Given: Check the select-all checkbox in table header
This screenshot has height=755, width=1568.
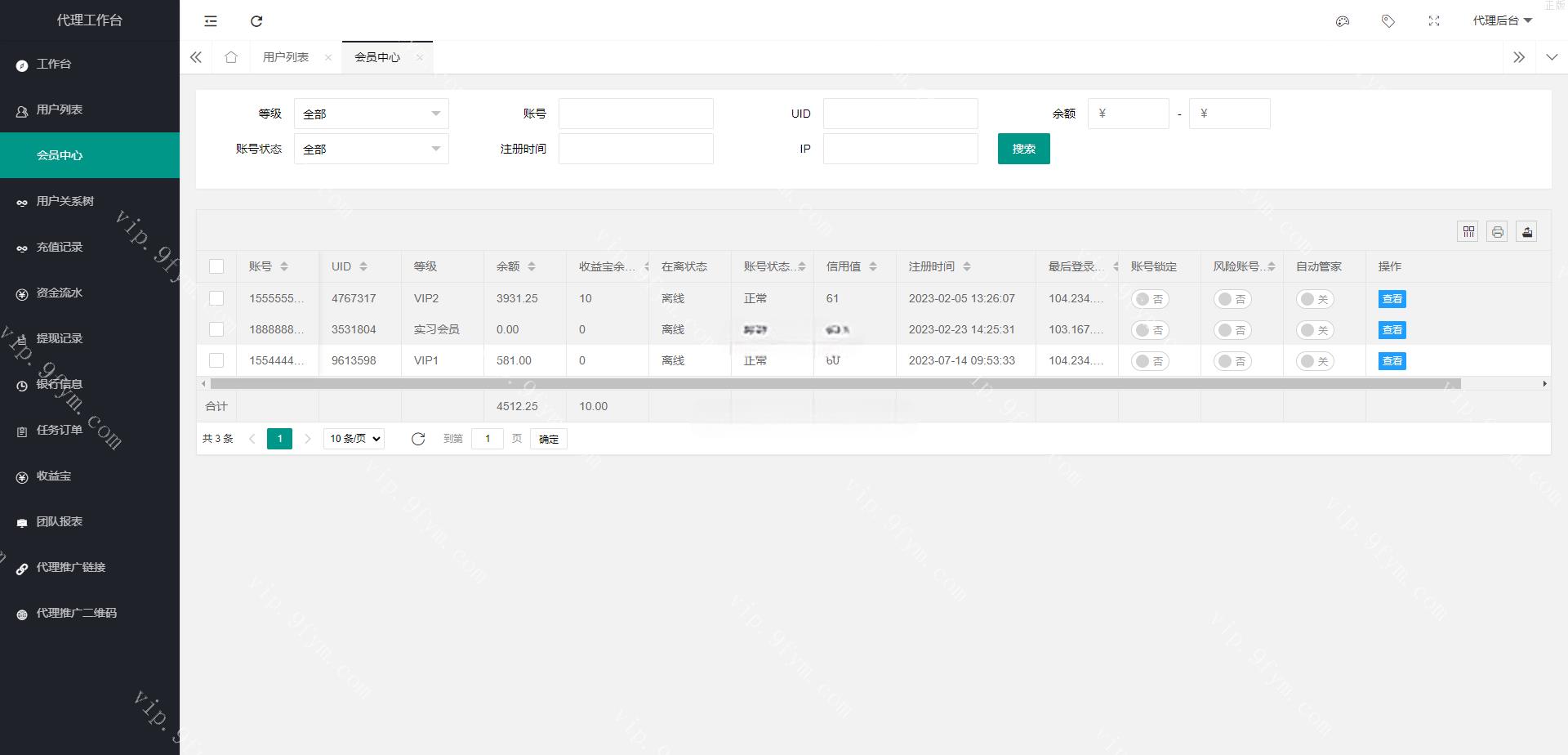Looking at the screenshot, I should pos(216,266).
